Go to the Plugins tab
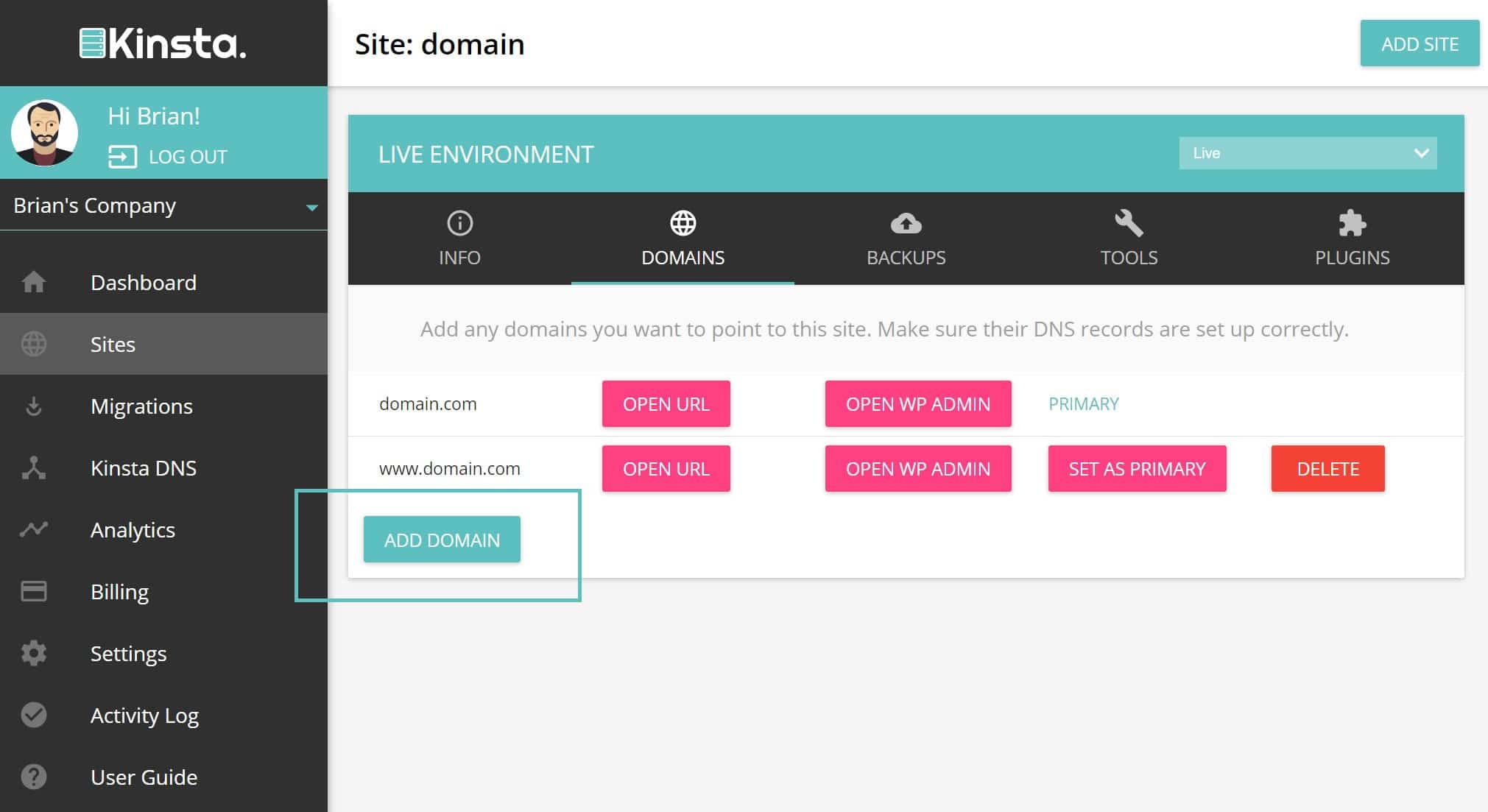 click(1352, 239)
